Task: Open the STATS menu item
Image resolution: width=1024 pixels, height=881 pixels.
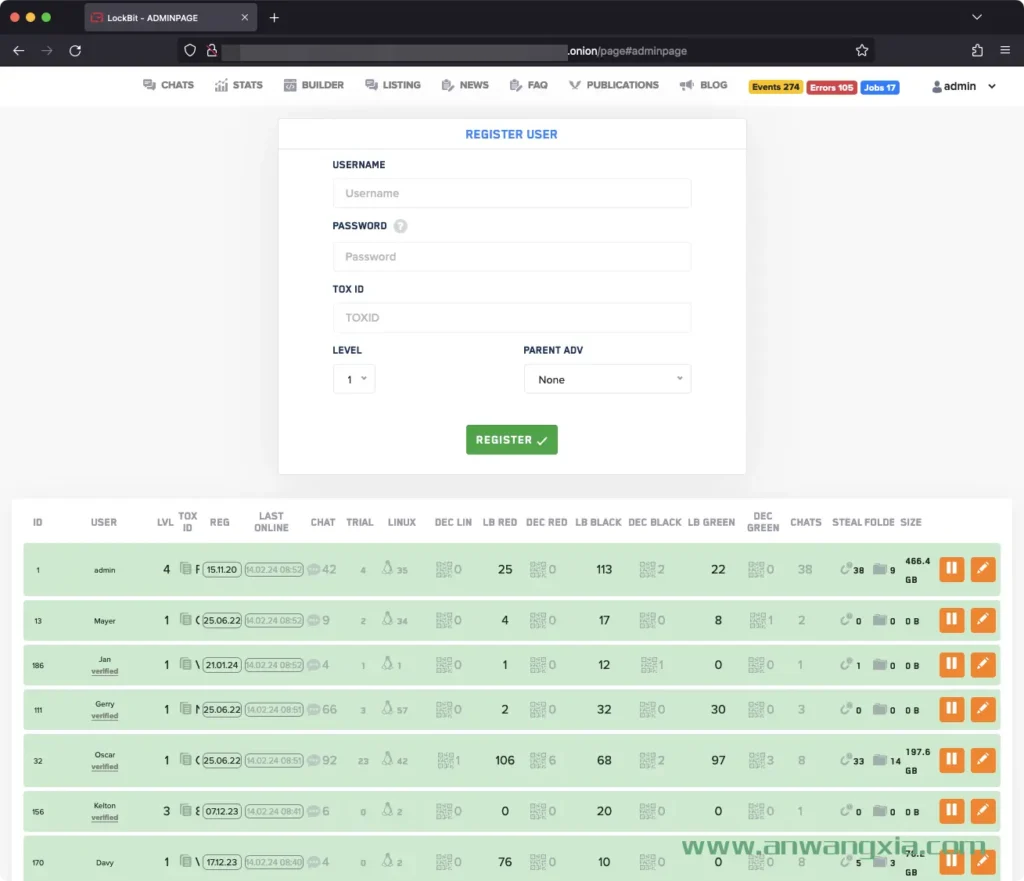Action: (239, 85)
